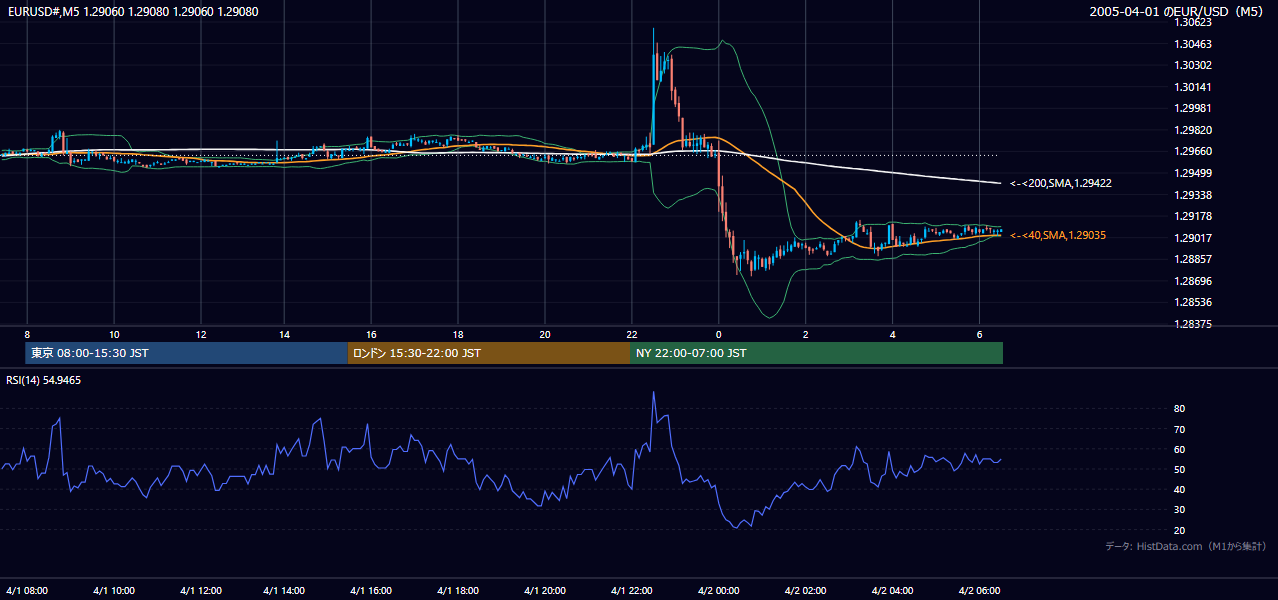Click price axis value 1.30302

pyautogui.click(x=1194, y=65)
